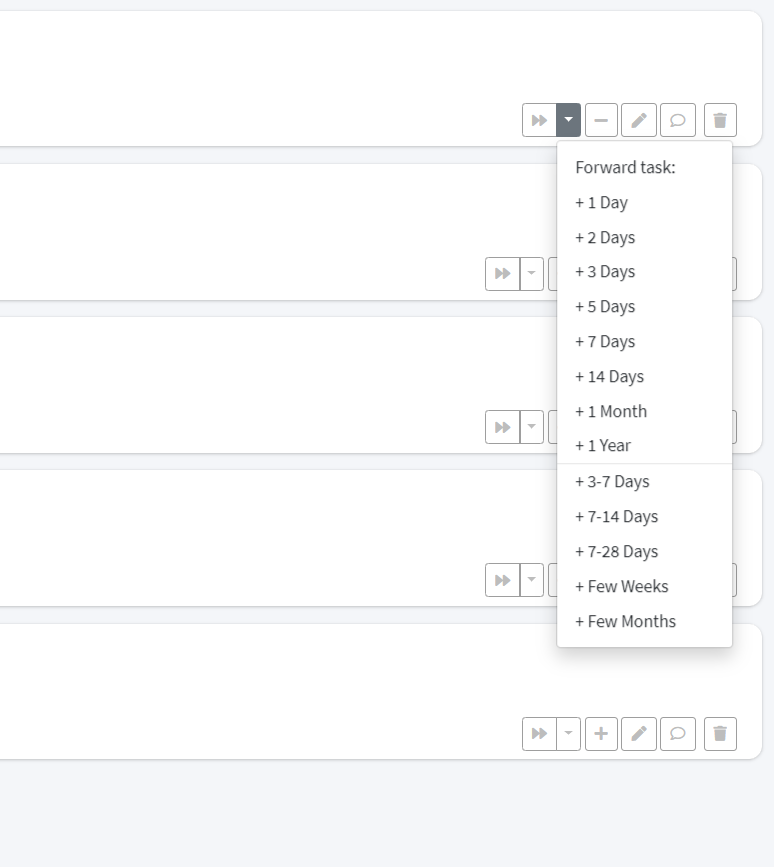Edit the bottom task with the pencil icon
Screen dimensions: 774x867
638,733
